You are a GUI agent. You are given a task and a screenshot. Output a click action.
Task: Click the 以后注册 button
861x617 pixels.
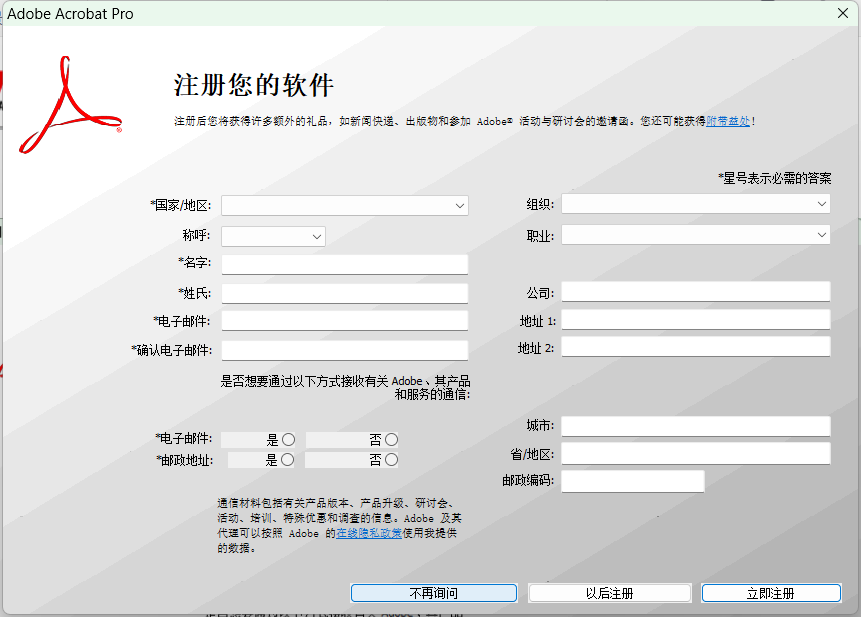click(x=610, y=593)
